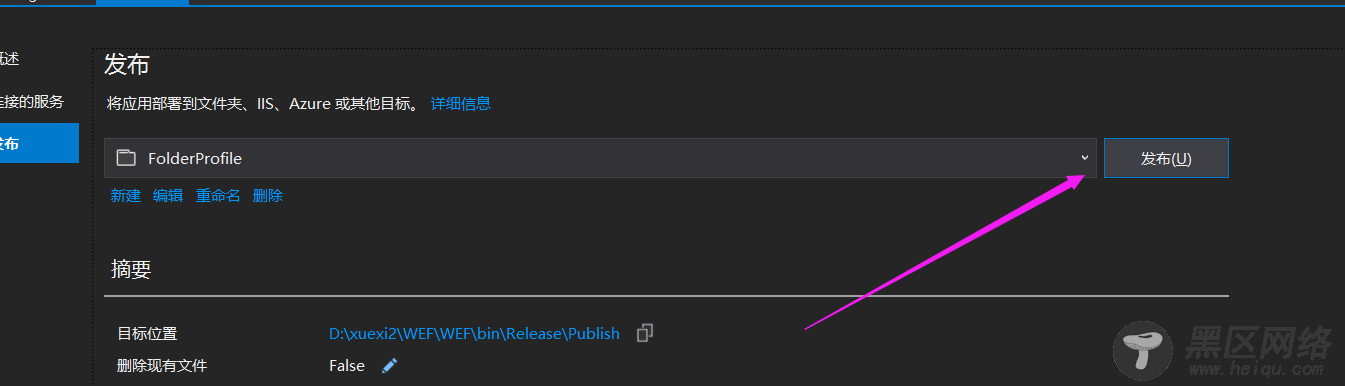
Task: Switch to the 连接的服务 sidebar tab
Action: point(32,101)
